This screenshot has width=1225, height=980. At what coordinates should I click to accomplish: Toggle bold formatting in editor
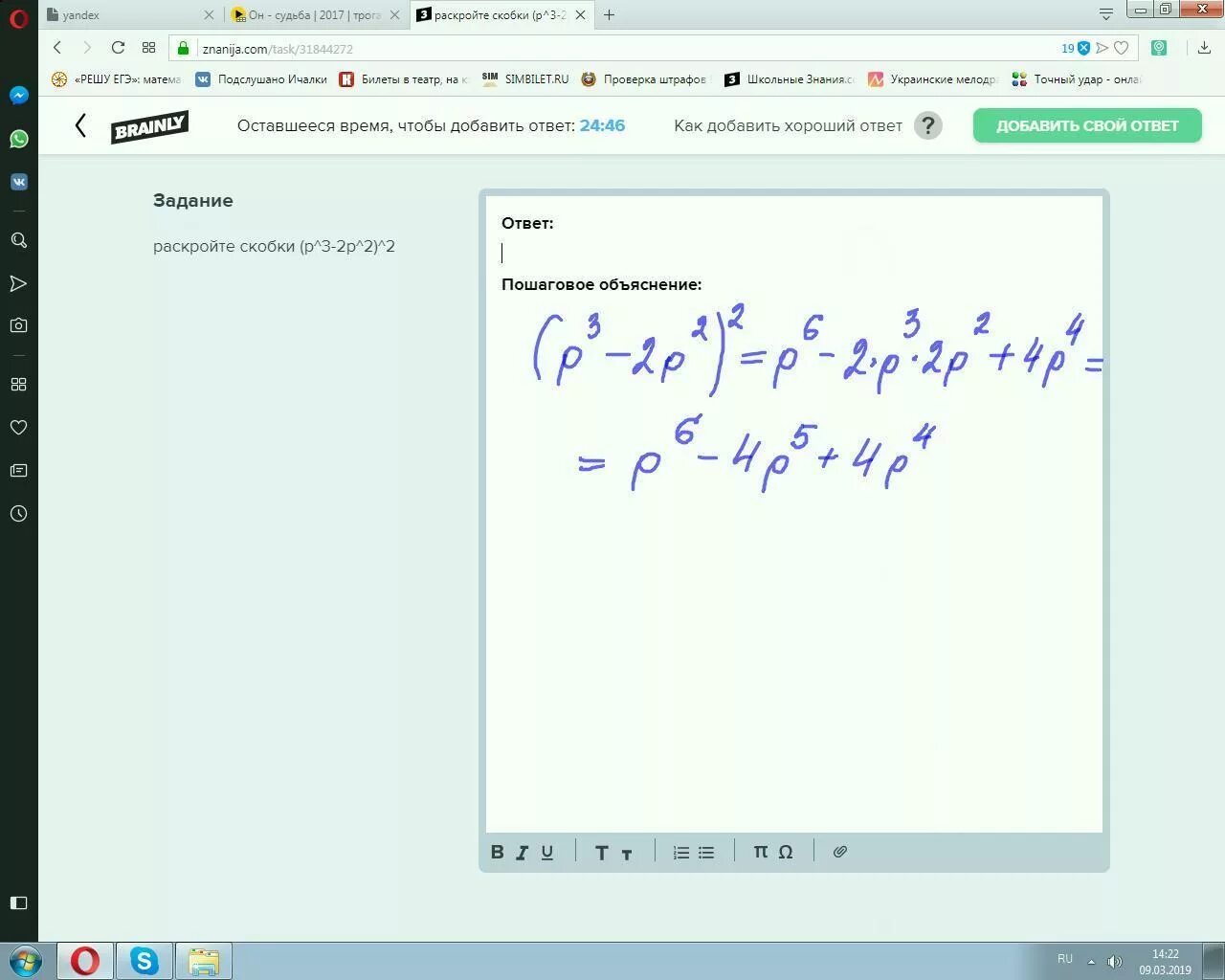tap(497, 852)
